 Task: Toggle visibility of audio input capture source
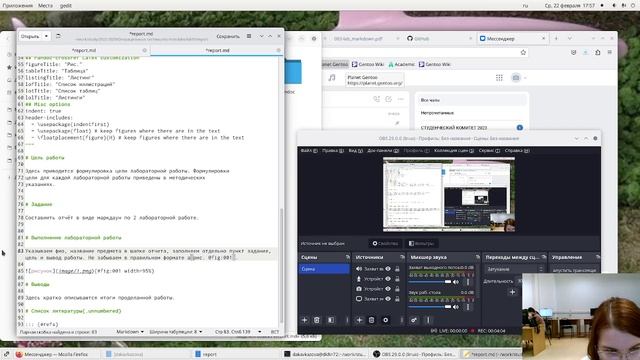pyautogui.click(x=388, y=269)
